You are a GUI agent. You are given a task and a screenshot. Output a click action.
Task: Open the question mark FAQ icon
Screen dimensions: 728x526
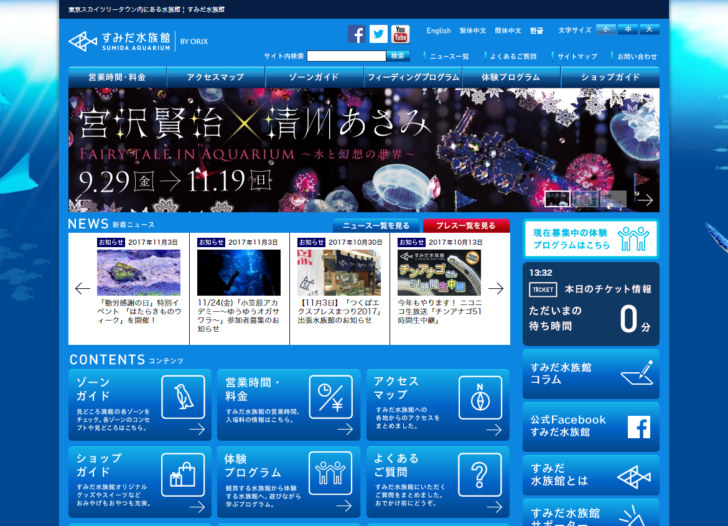tap(480, 475)
